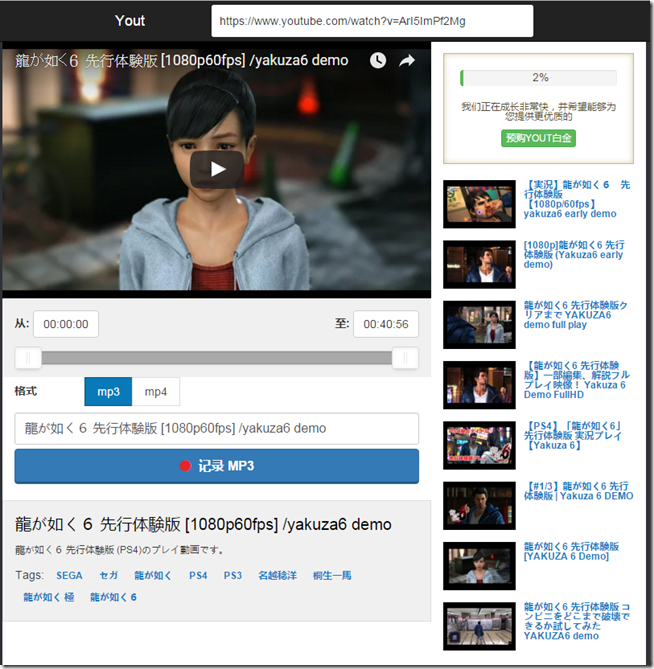The height and width of the screenshot is (669, 654).
Task: Open link コンビニ YAKUZA6 demo
Action: (577, 621)
